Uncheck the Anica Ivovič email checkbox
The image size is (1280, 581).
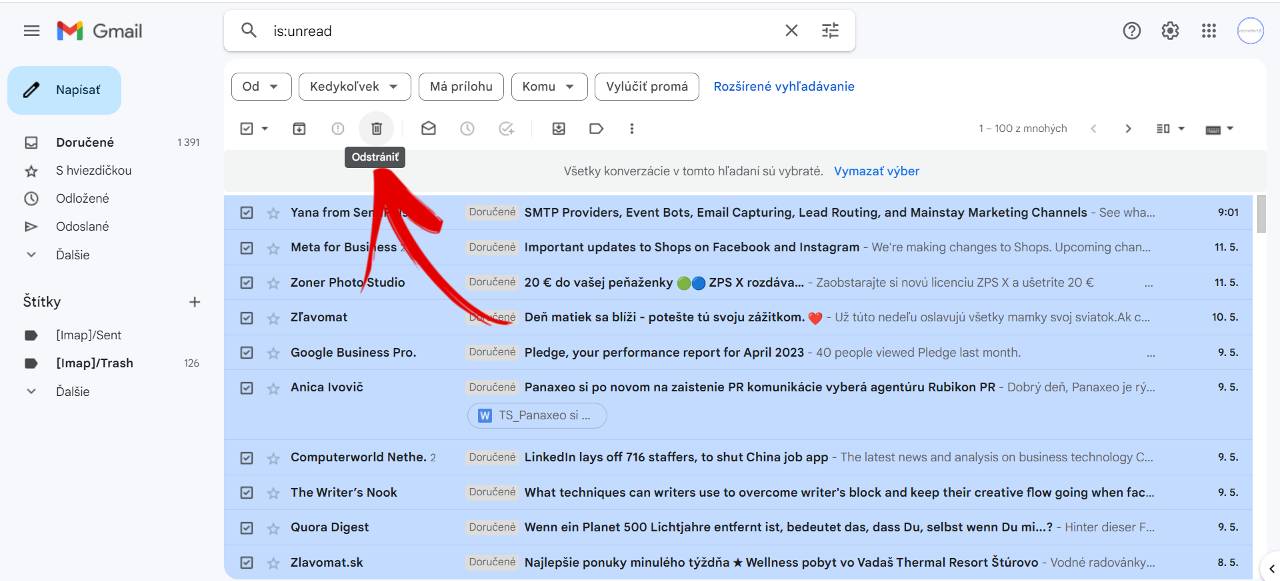(x=247, y=388)
